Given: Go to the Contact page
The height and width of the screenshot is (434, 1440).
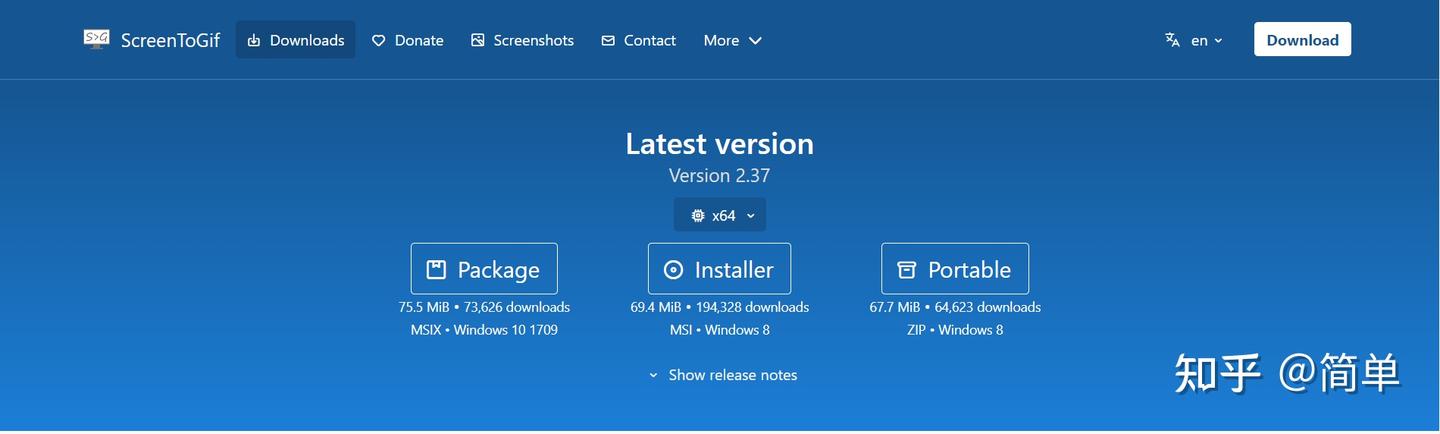Looking at the screenshot, I should click(x=638, y=40).
